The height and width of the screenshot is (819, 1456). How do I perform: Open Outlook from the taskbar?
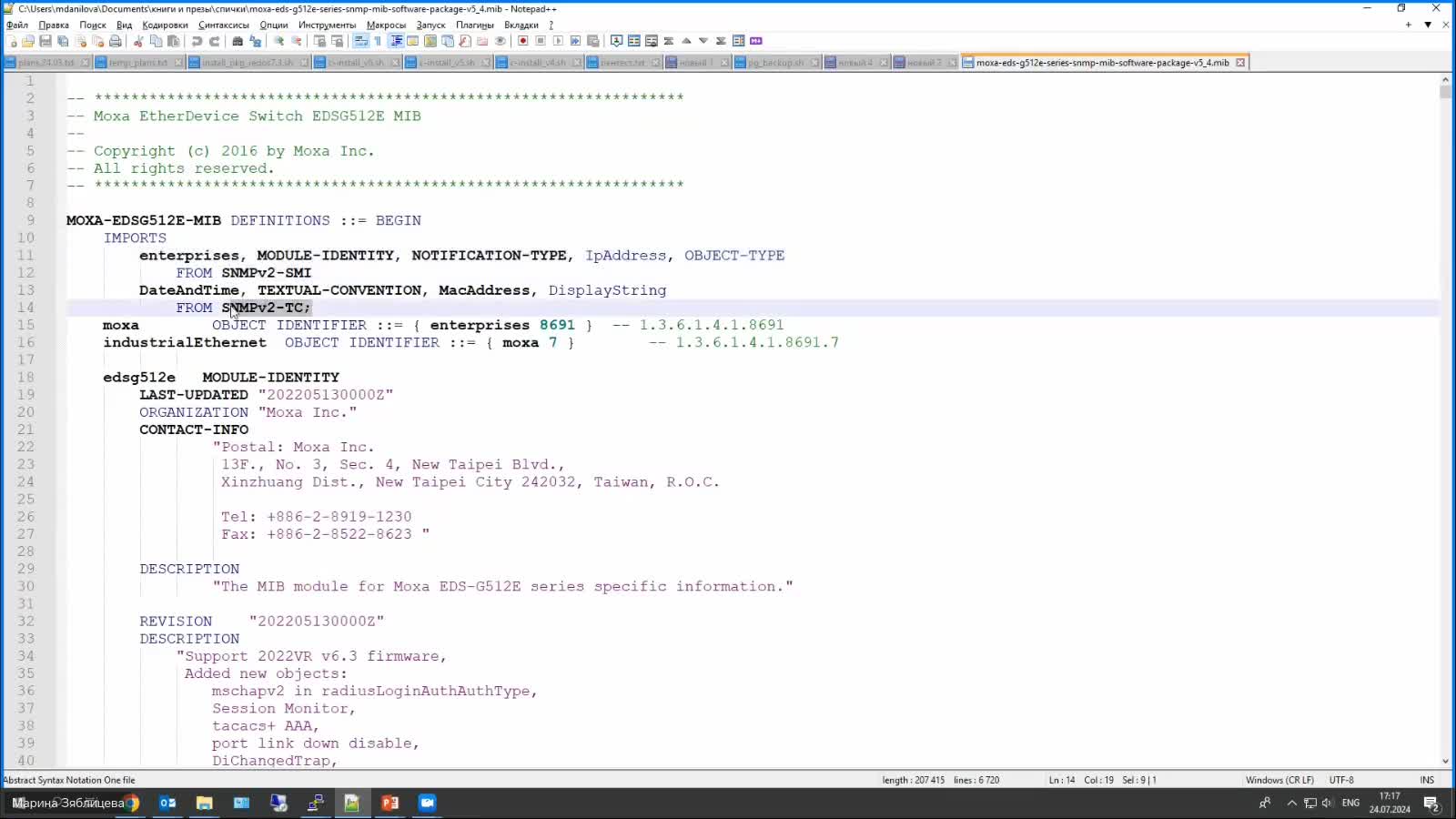pyautogui.click(x=167, y=803)
